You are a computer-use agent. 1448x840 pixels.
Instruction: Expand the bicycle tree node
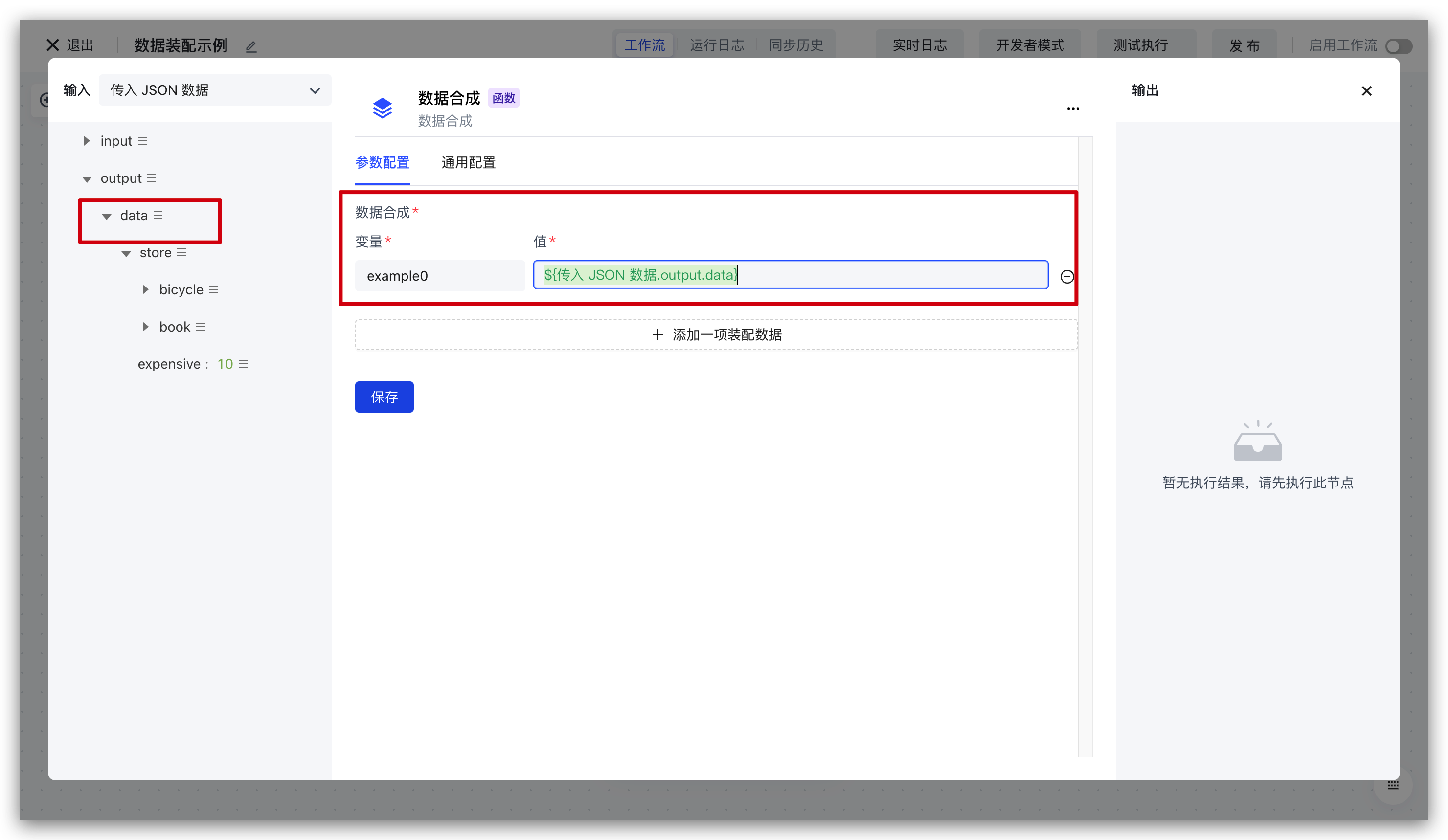[145, 290]
